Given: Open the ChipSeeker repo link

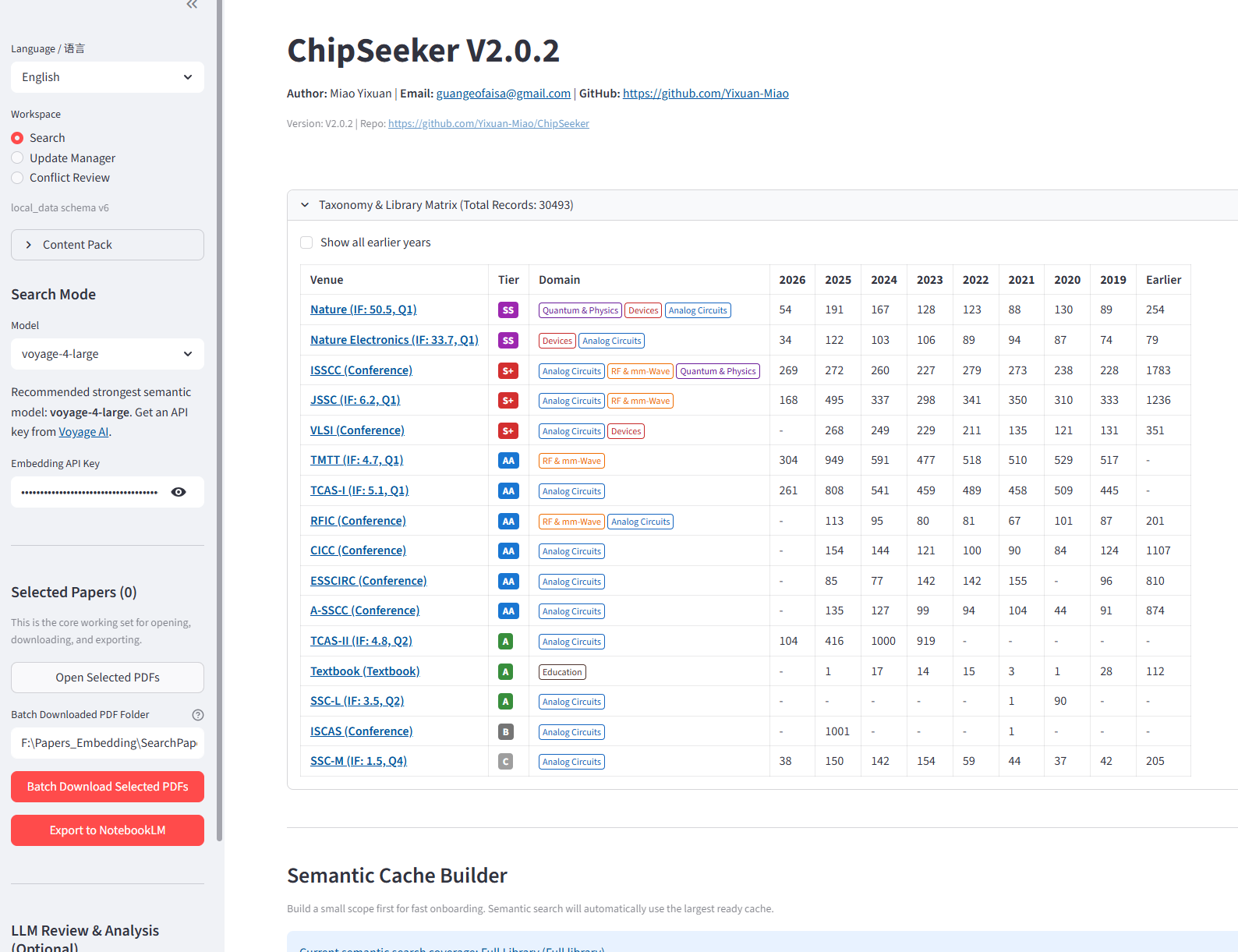Looking at the screenshot, I should pos(489,123).
